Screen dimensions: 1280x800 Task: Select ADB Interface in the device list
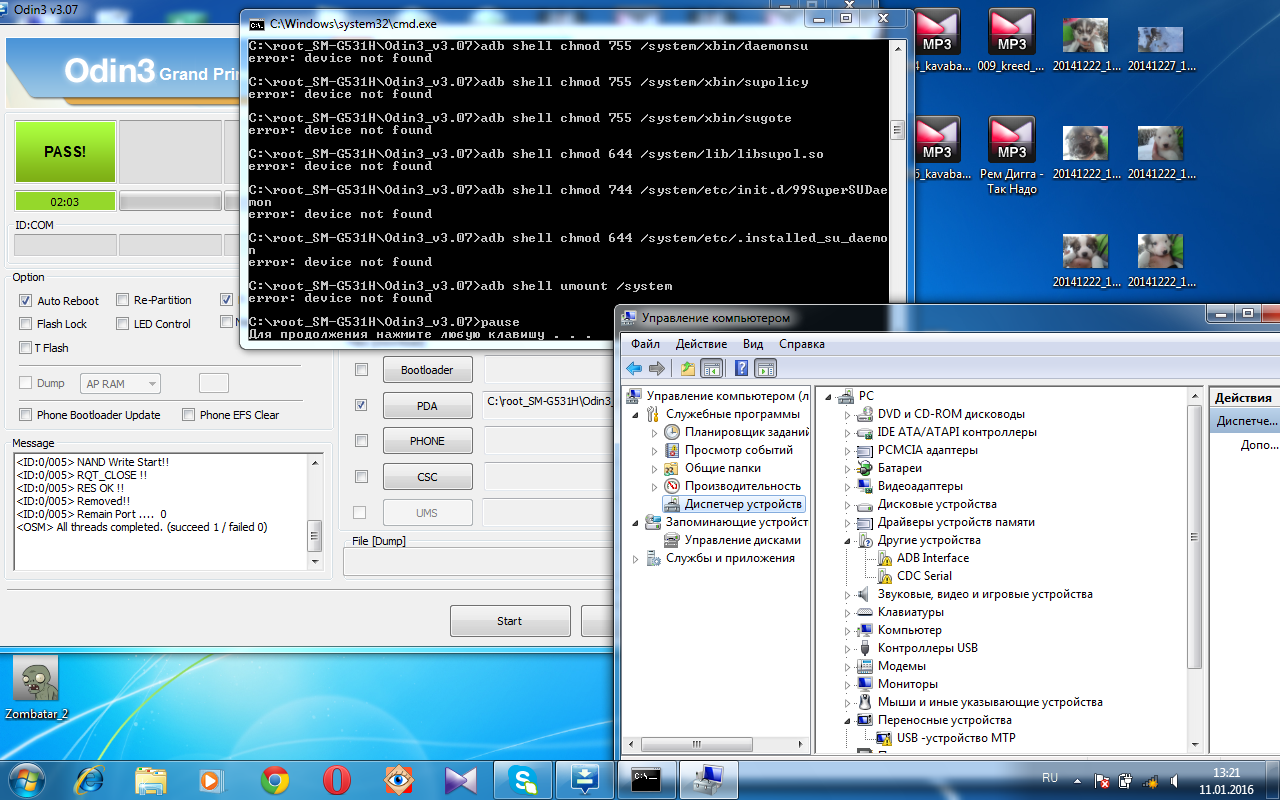pos(932,558)
